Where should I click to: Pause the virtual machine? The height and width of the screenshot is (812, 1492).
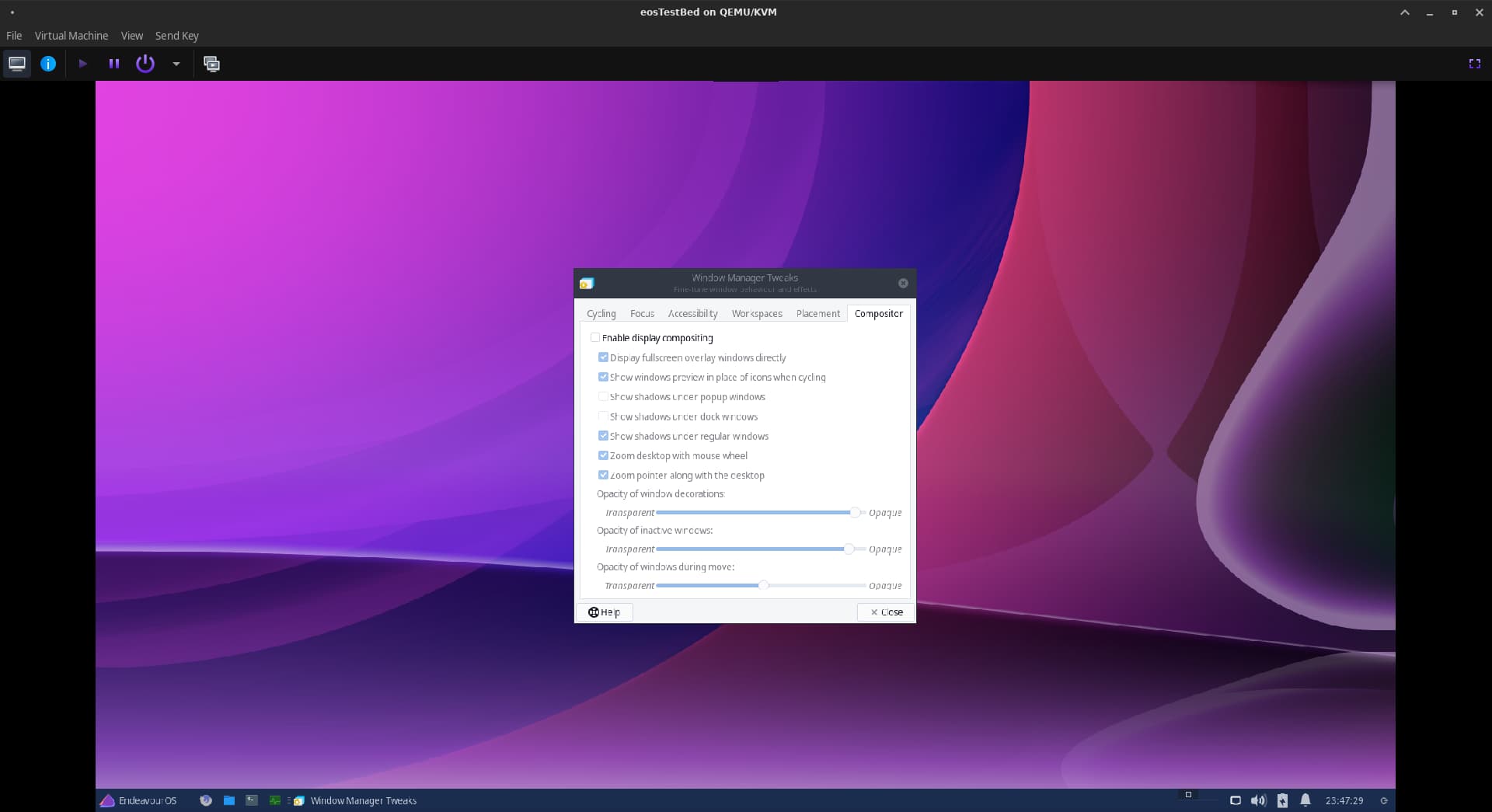(x=114, y=64)
